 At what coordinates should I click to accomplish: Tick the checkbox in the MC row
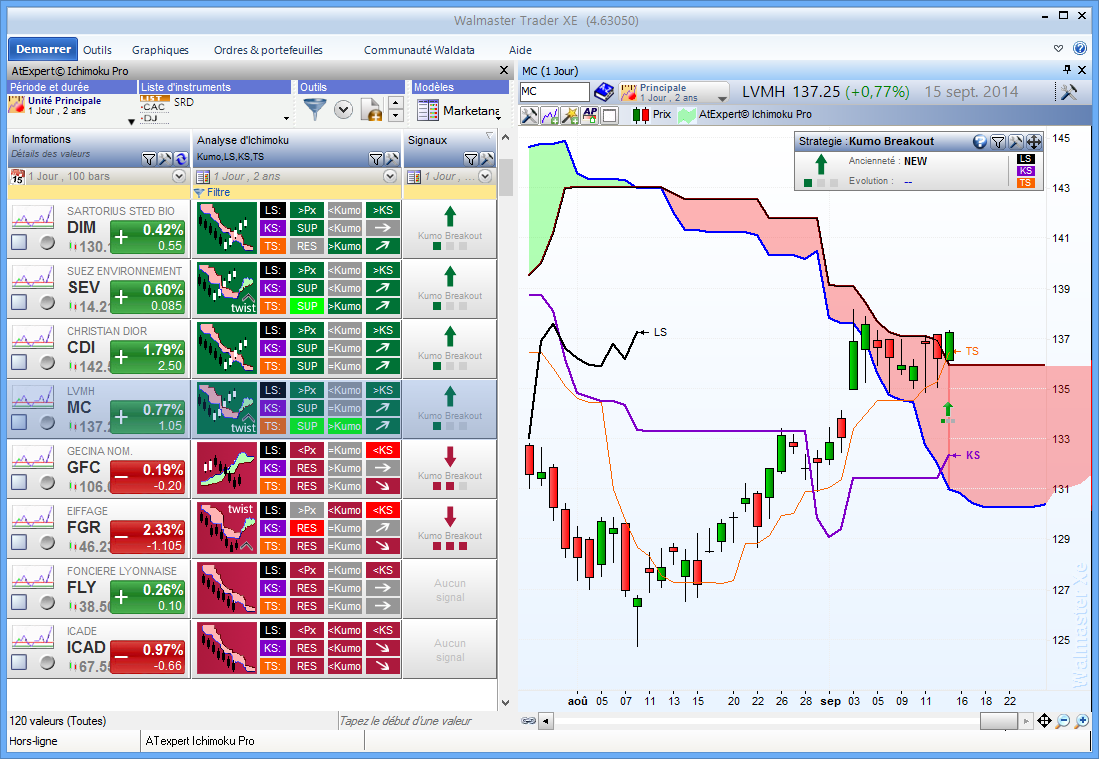tap(19, 422)
